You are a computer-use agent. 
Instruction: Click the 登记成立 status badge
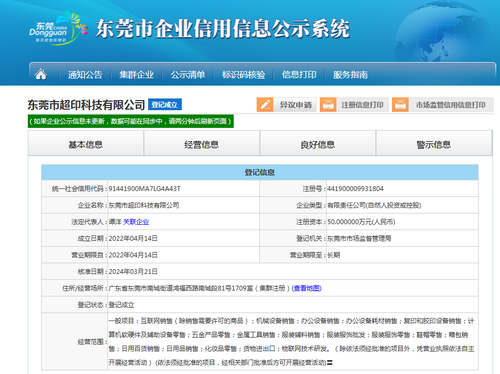165,105
